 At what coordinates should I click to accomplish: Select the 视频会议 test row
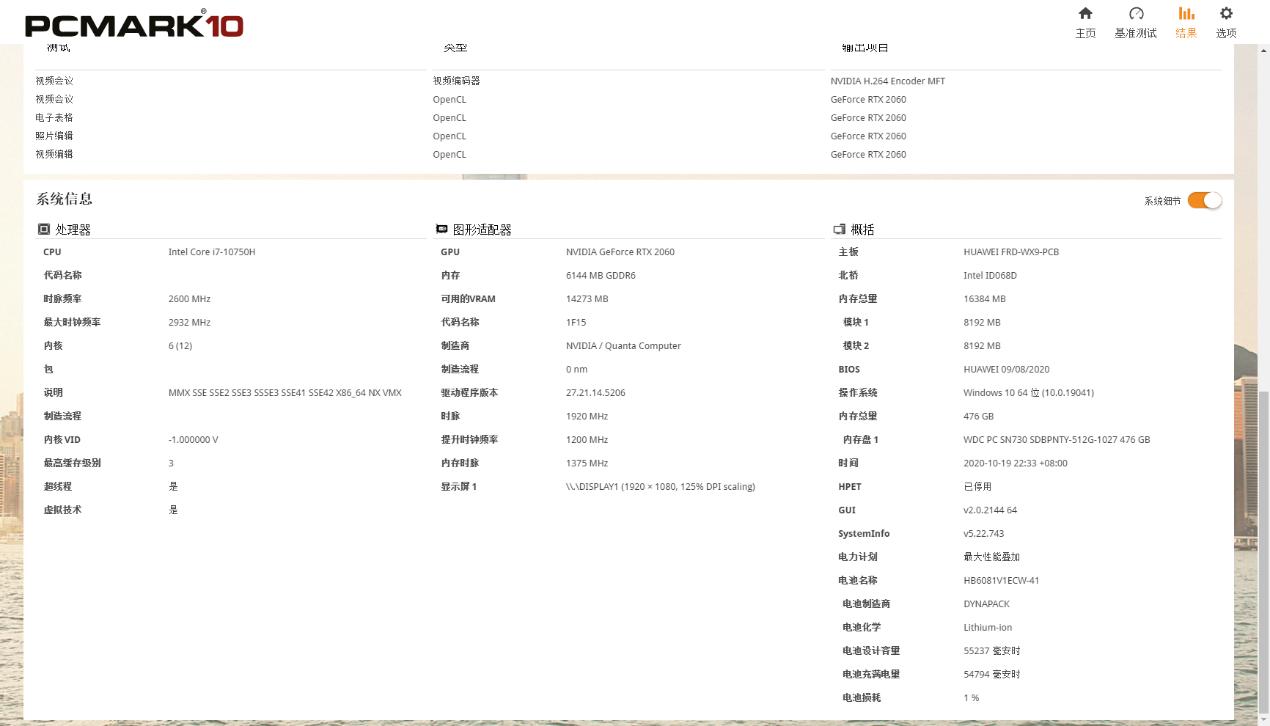[52, 81]
